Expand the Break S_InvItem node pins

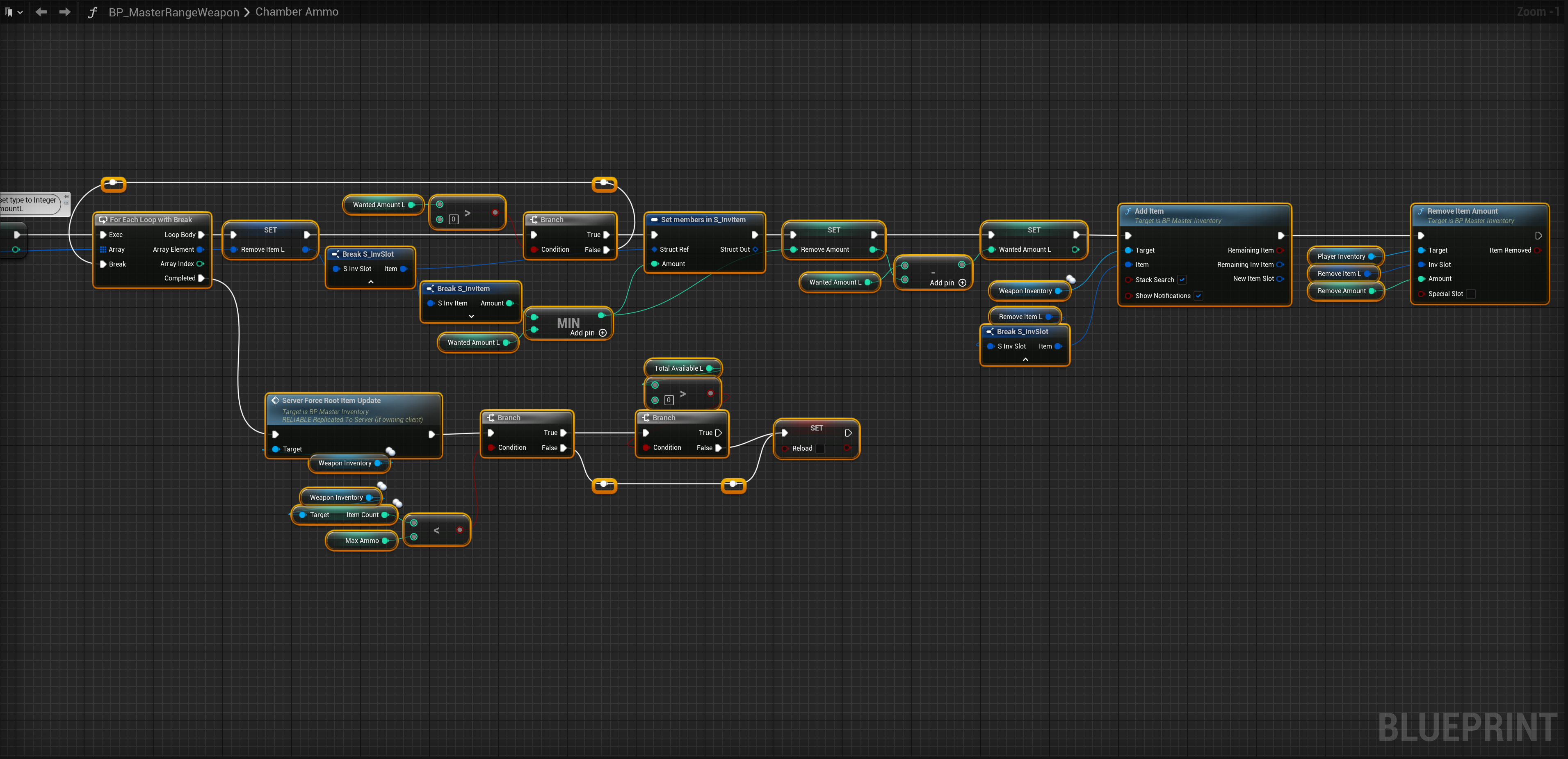coord(471,317)
